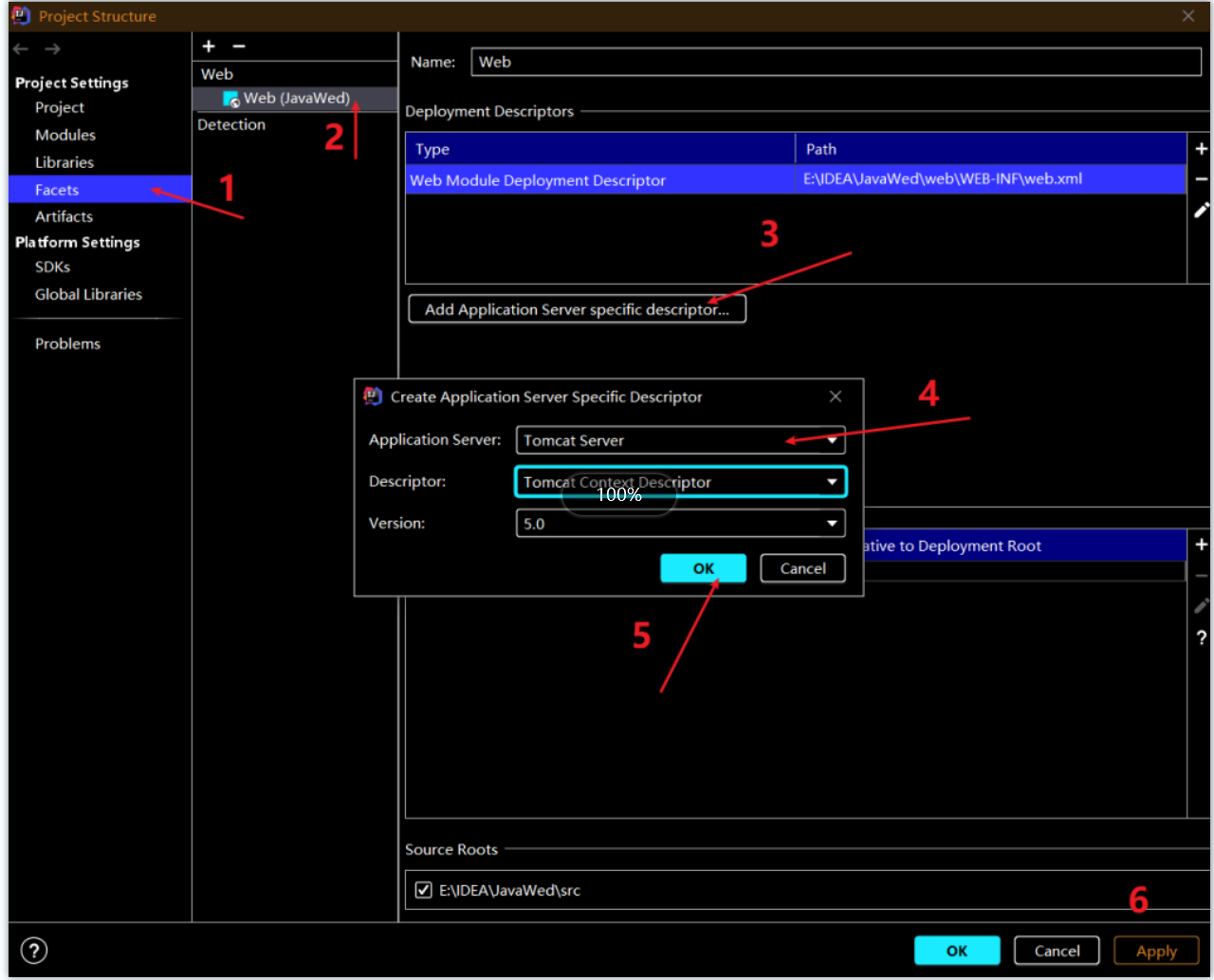Remove the deployment descriptor with minus icon
Image resolution: width=1214 pixels, height=980 pixels.
point(1201,179)
